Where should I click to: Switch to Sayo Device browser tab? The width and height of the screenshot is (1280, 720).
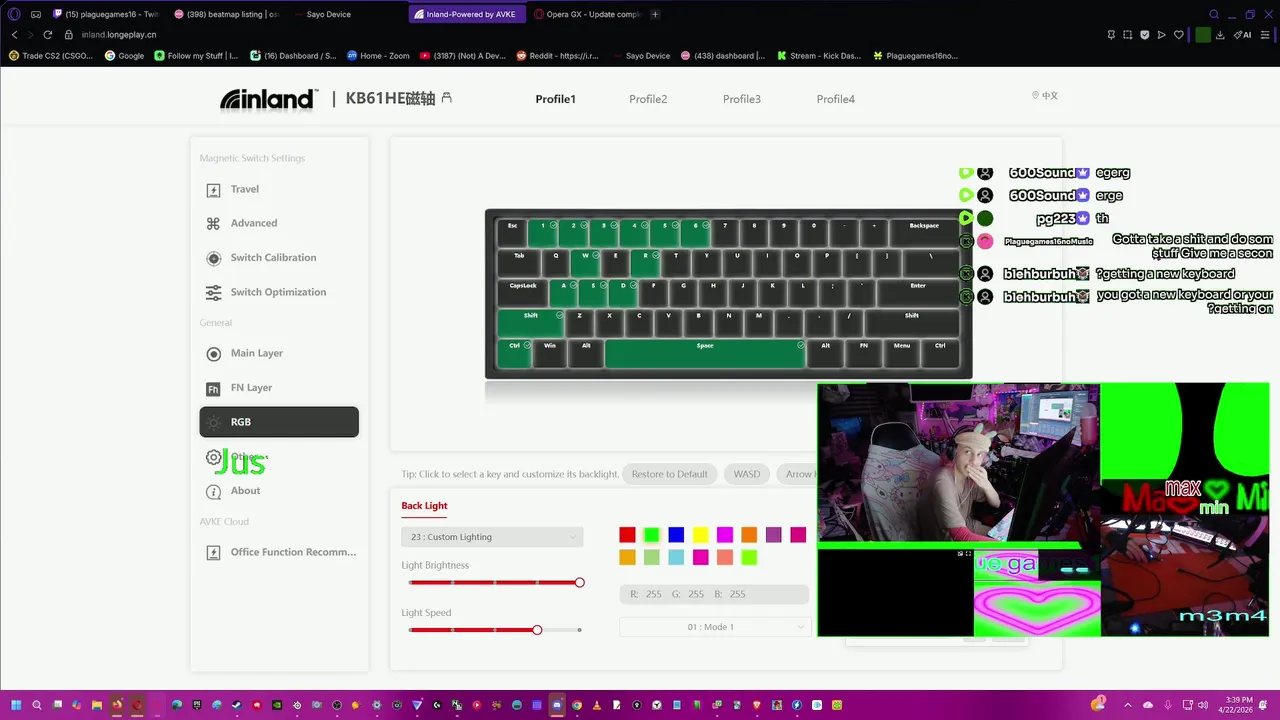(x=346, y=14)
